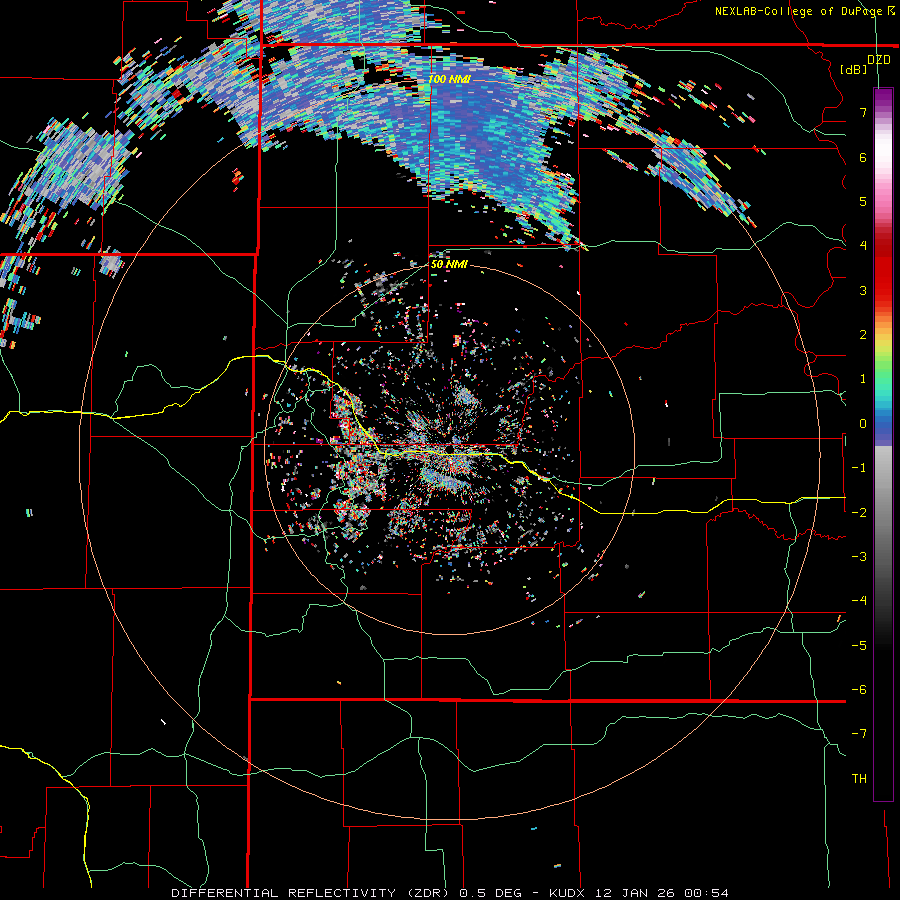
Task: Click the [dB] unit label
Action: (854, 69)
